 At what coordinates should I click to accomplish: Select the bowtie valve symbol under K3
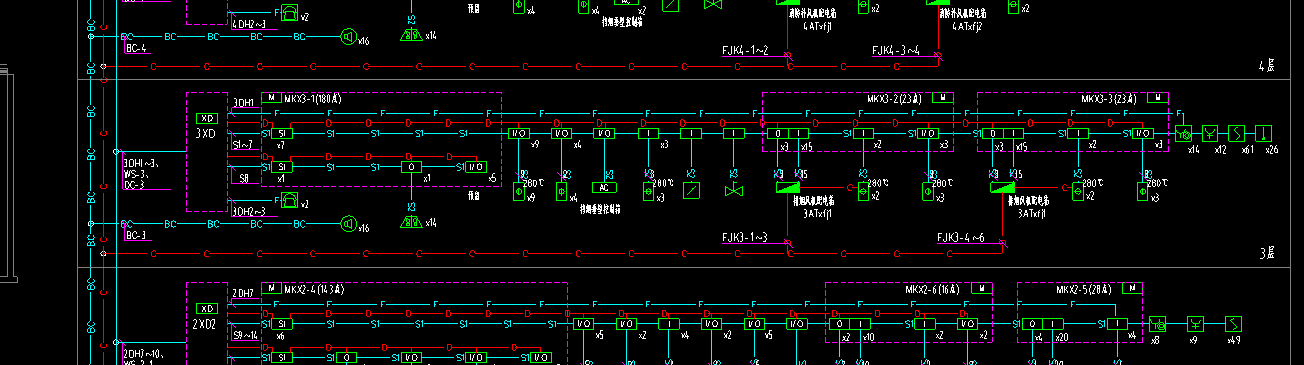(x=735, y=188)
